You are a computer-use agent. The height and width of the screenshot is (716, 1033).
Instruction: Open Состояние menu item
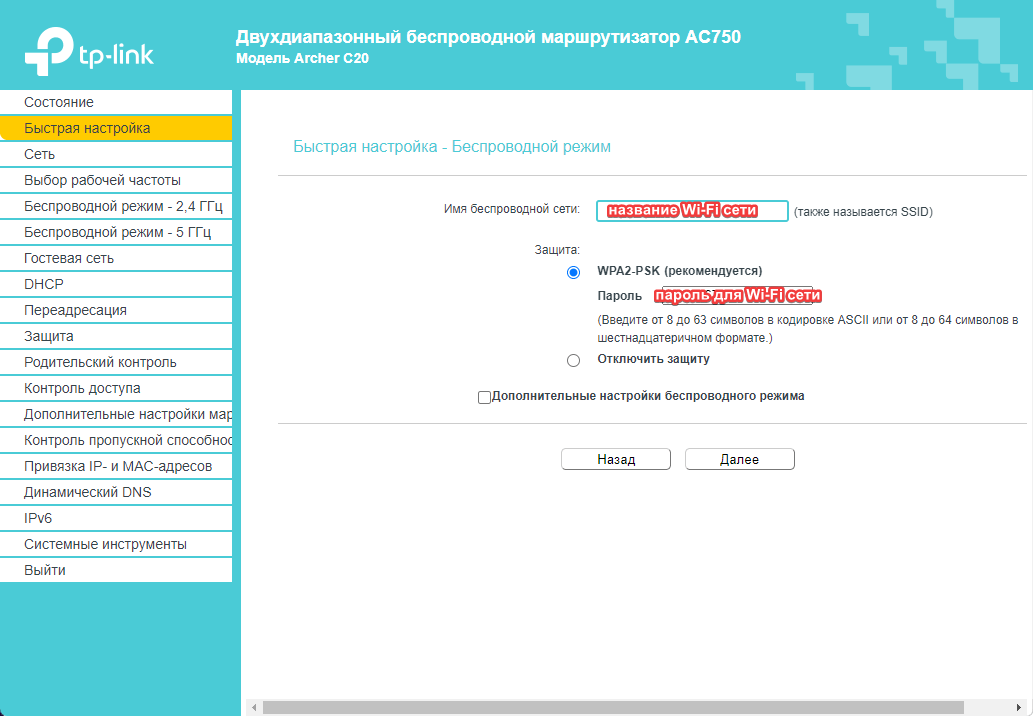coord(59,102)
